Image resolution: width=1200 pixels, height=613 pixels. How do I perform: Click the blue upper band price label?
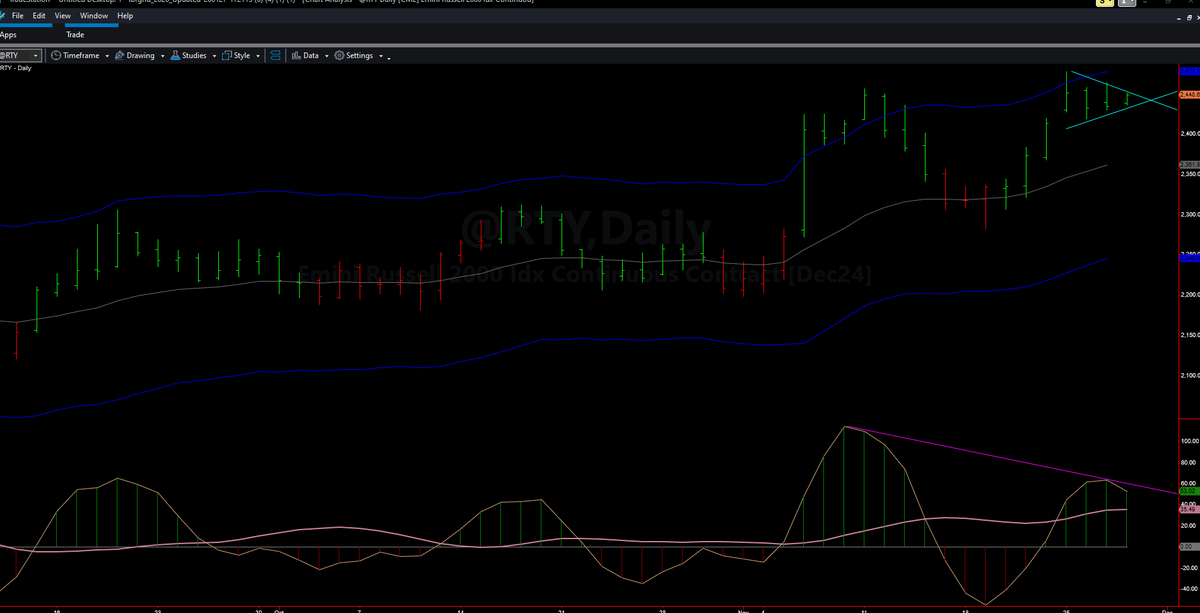(x=1189, y=72)
